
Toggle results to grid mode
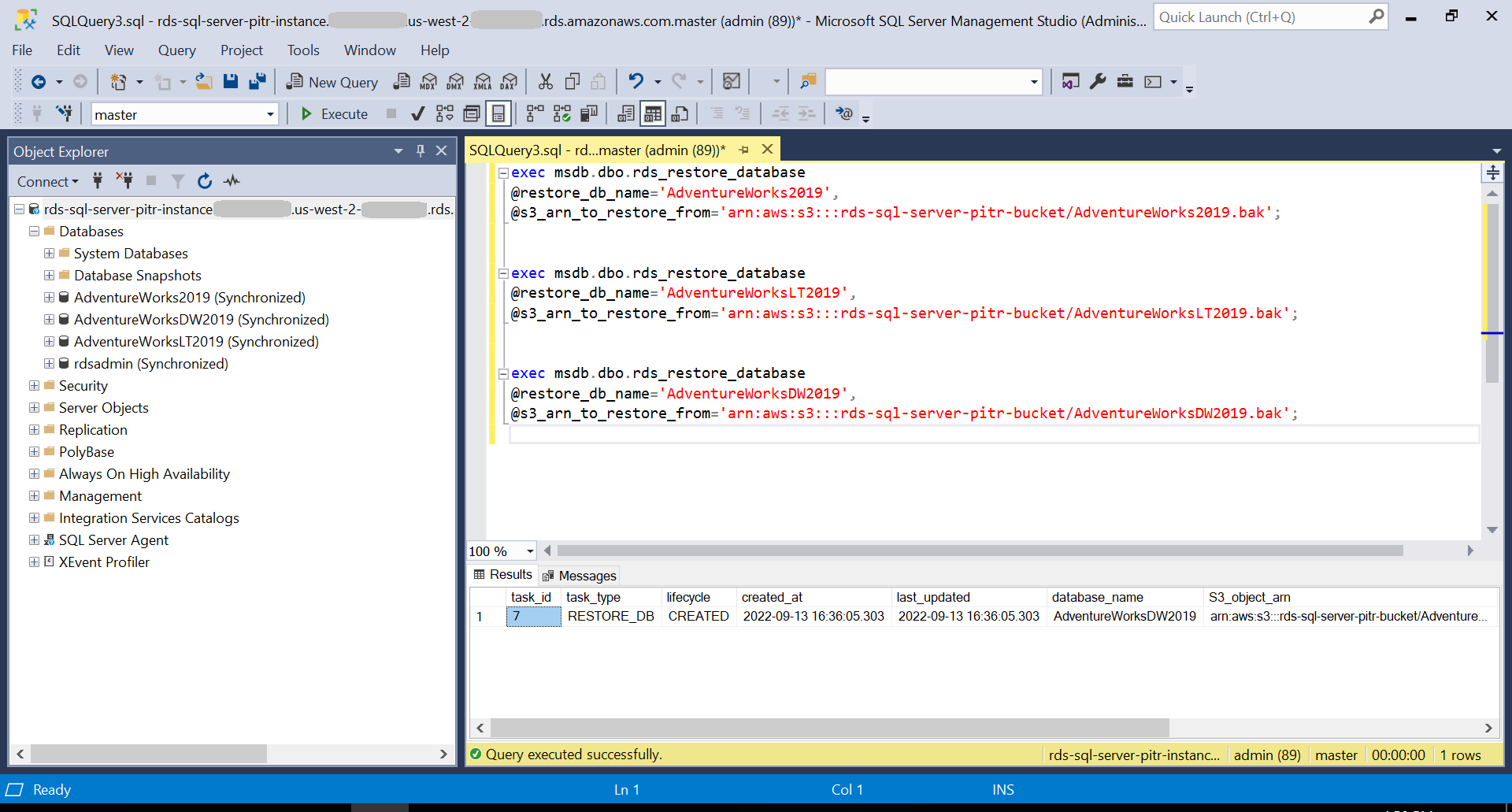(x=653, y=113)
